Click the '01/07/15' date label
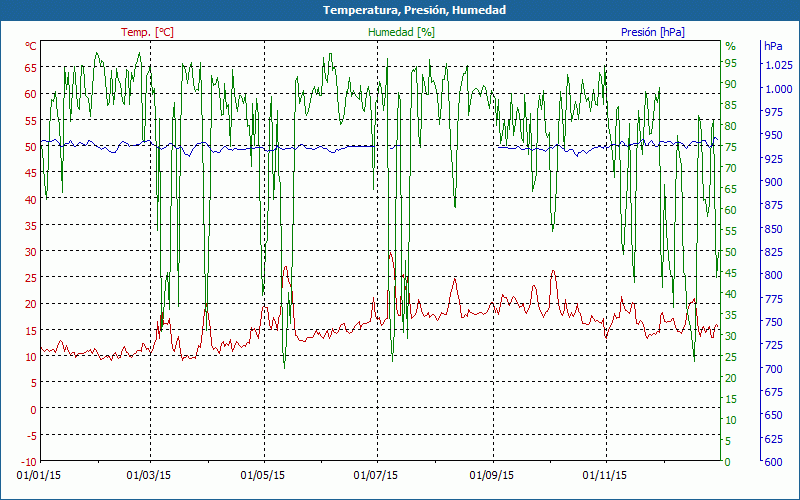The image size is (800, 500). [x=376, y=476]
